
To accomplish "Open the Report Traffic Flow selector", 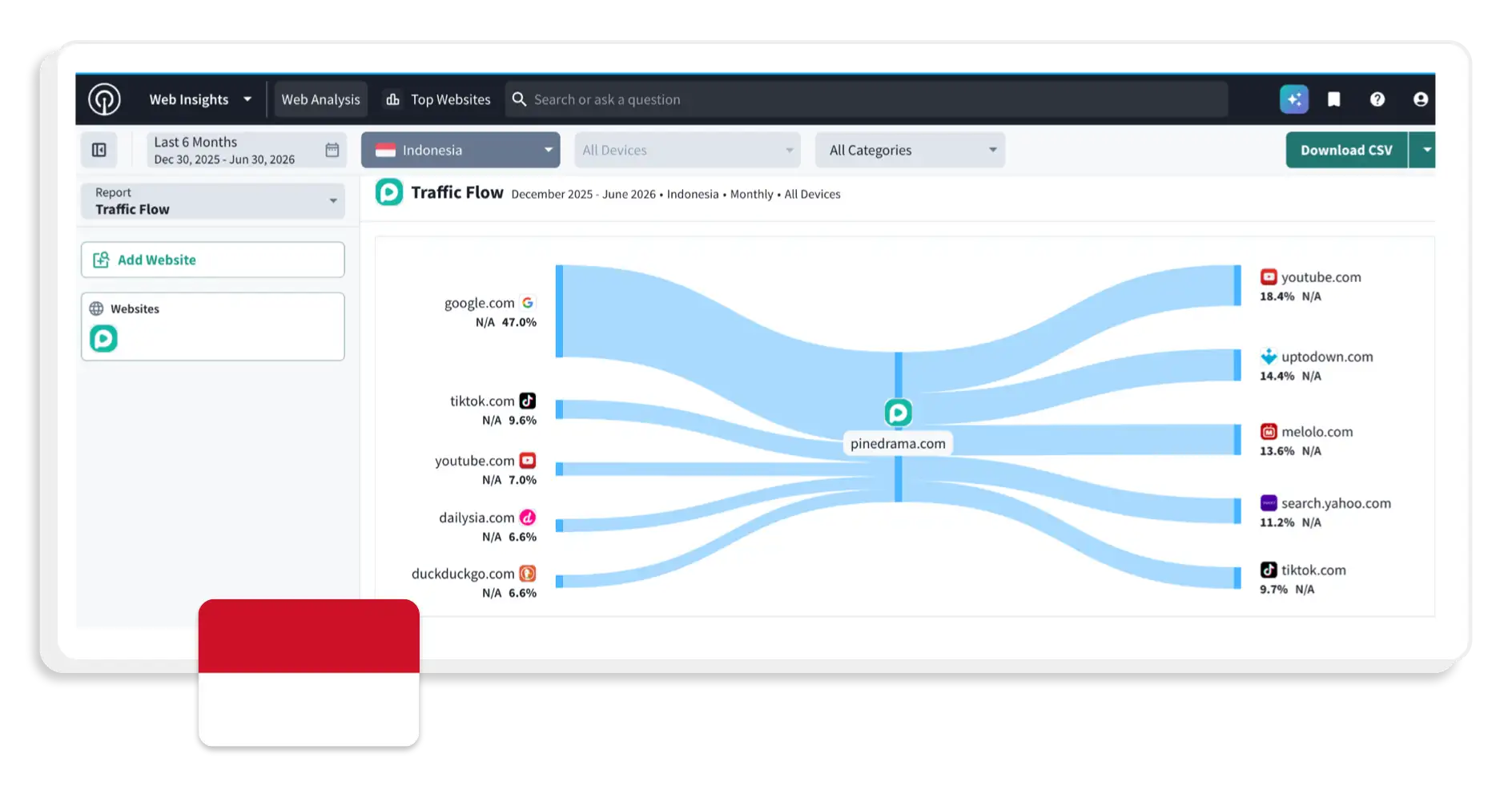I will click(x=212, y=201).
